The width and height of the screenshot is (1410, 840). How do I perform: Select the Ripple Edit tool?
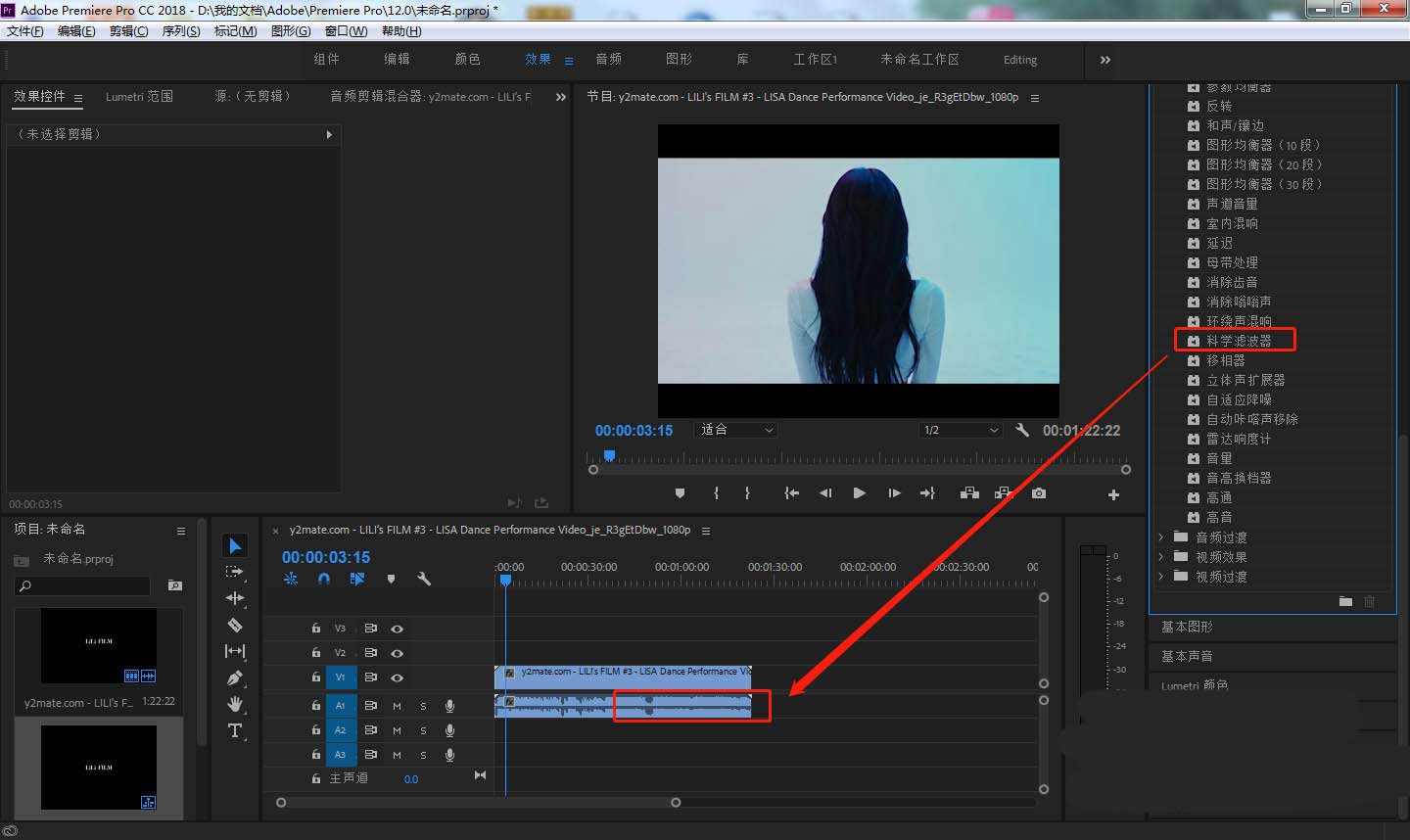(x=235, y=598)
